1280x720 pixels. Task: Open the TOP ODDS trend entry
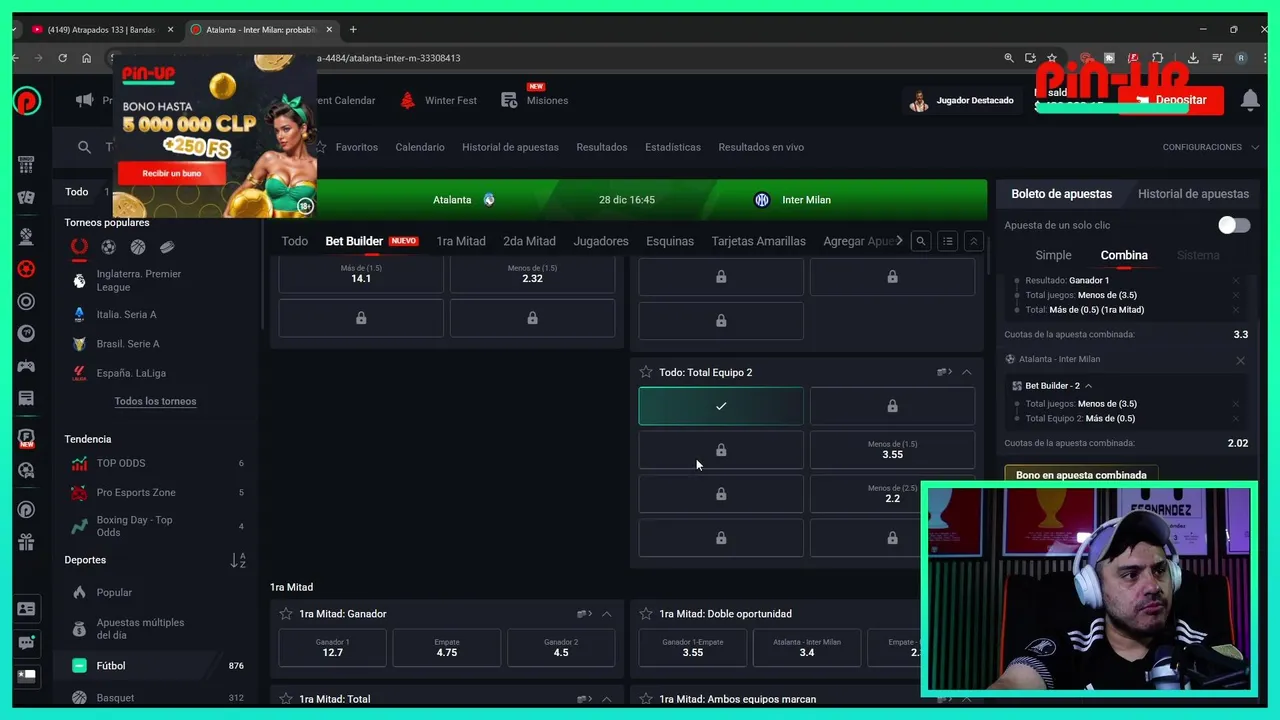(x=121, y=463)
